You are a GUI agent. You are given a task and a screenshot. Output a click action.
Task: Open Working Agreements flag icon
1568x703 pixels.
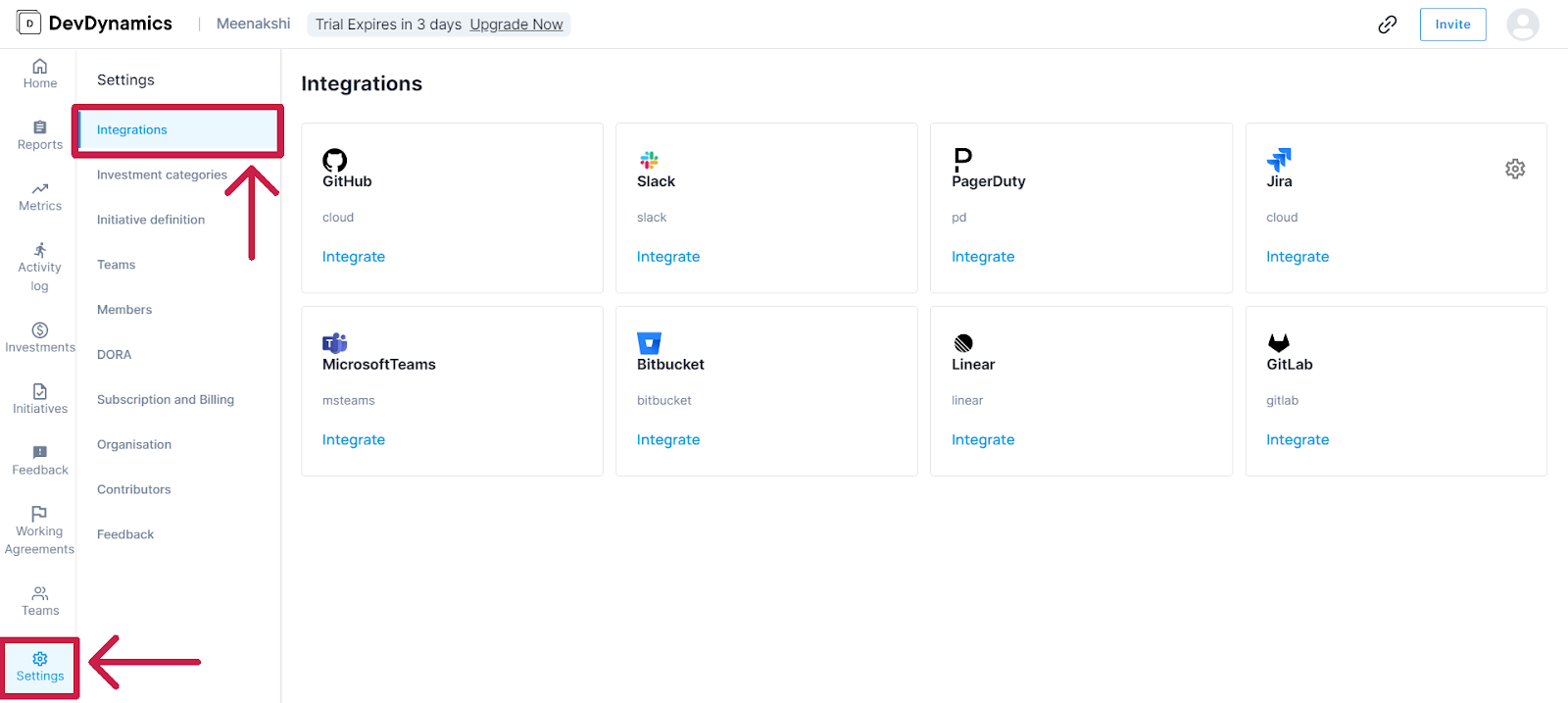click(x=39, y=514)
